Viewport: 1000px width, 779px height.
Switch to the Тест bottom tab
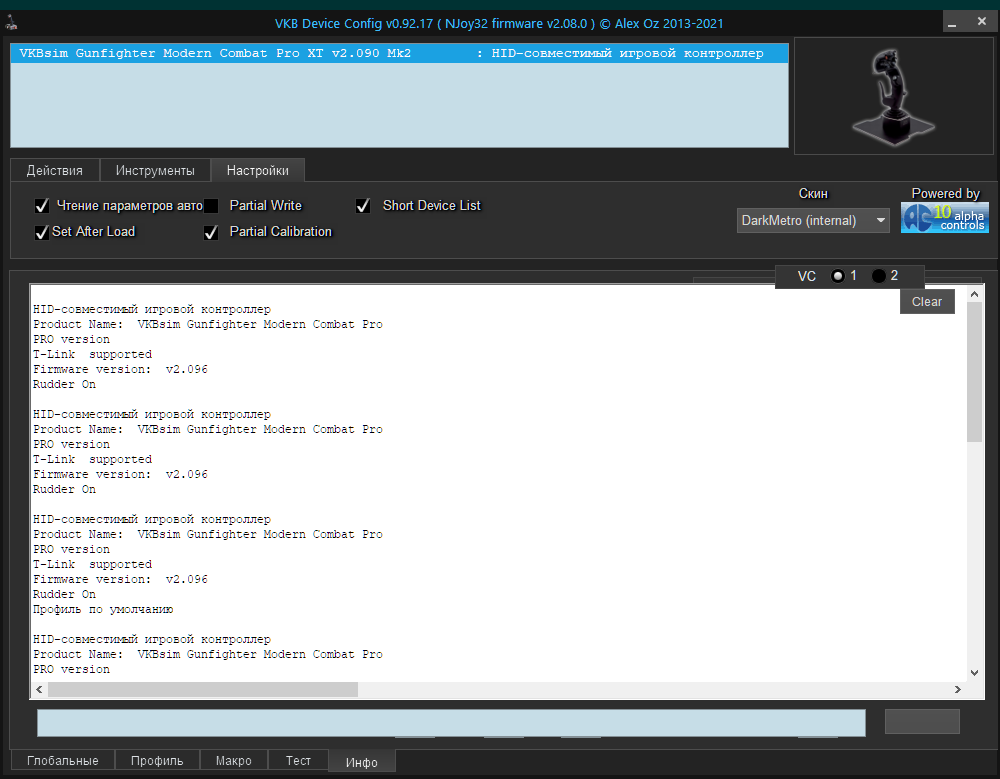[x=298, y=760]
